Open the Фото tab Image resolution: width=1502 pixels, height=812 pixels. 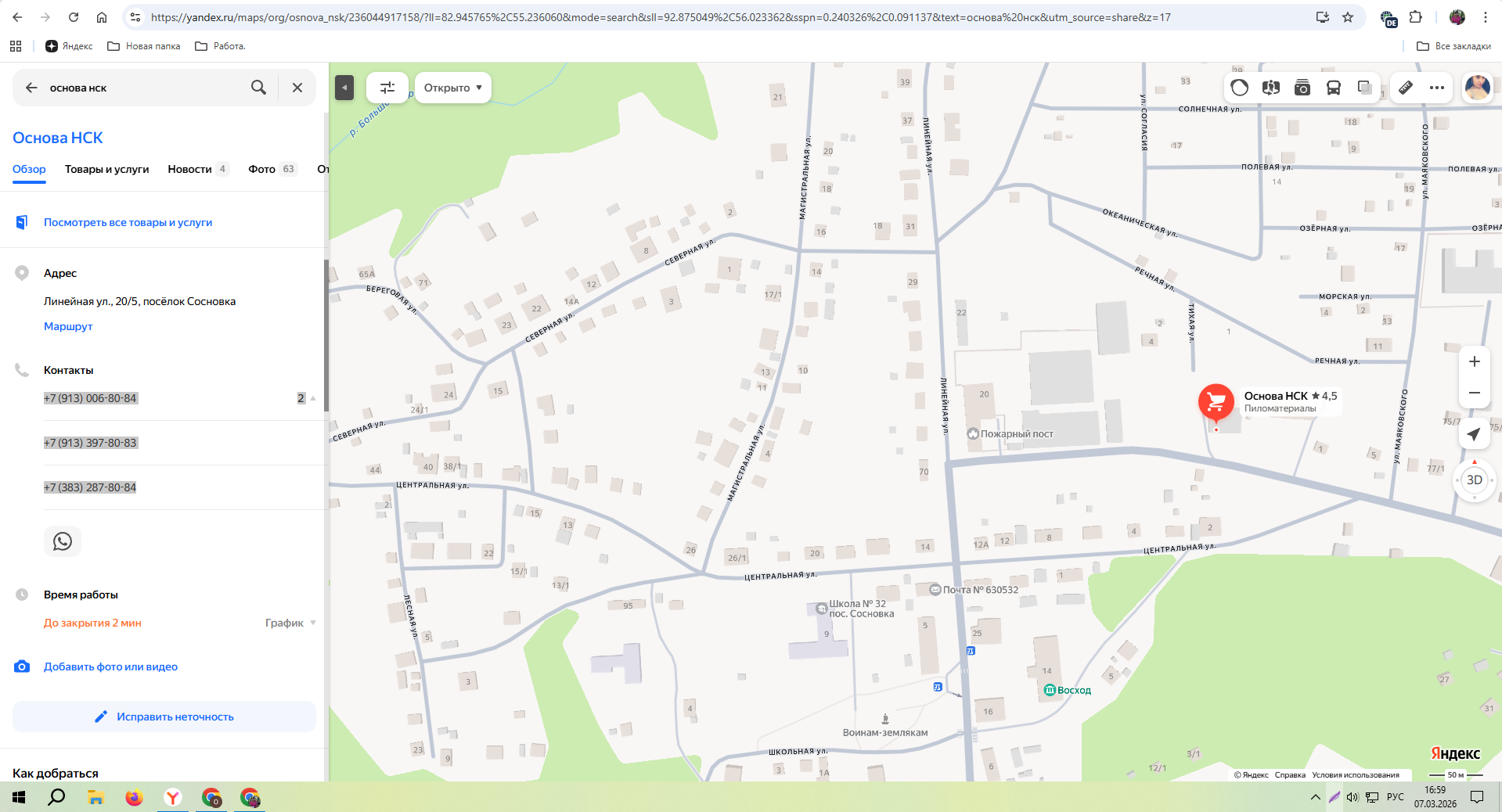pos(262,169)
